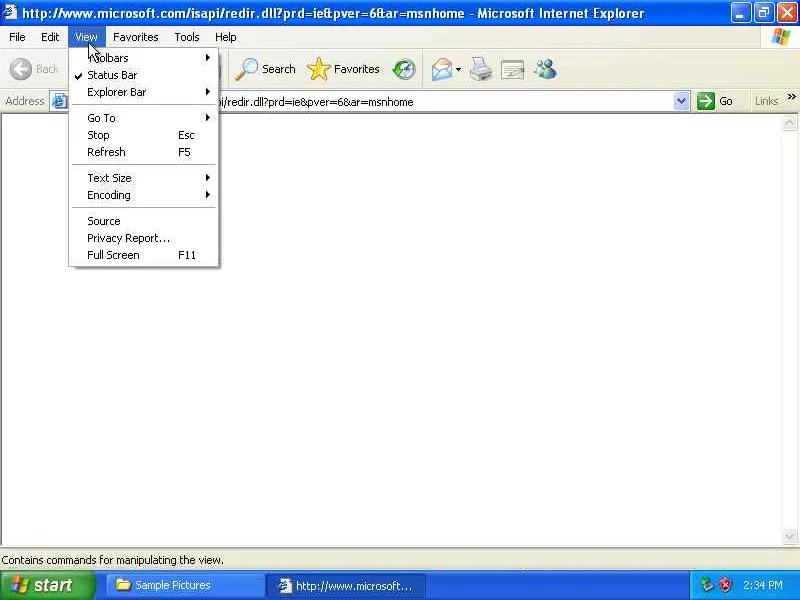This screenshot has height=600, width=800.
Task: Open the Mail button dropdown arrow
Action: (458, 69)
